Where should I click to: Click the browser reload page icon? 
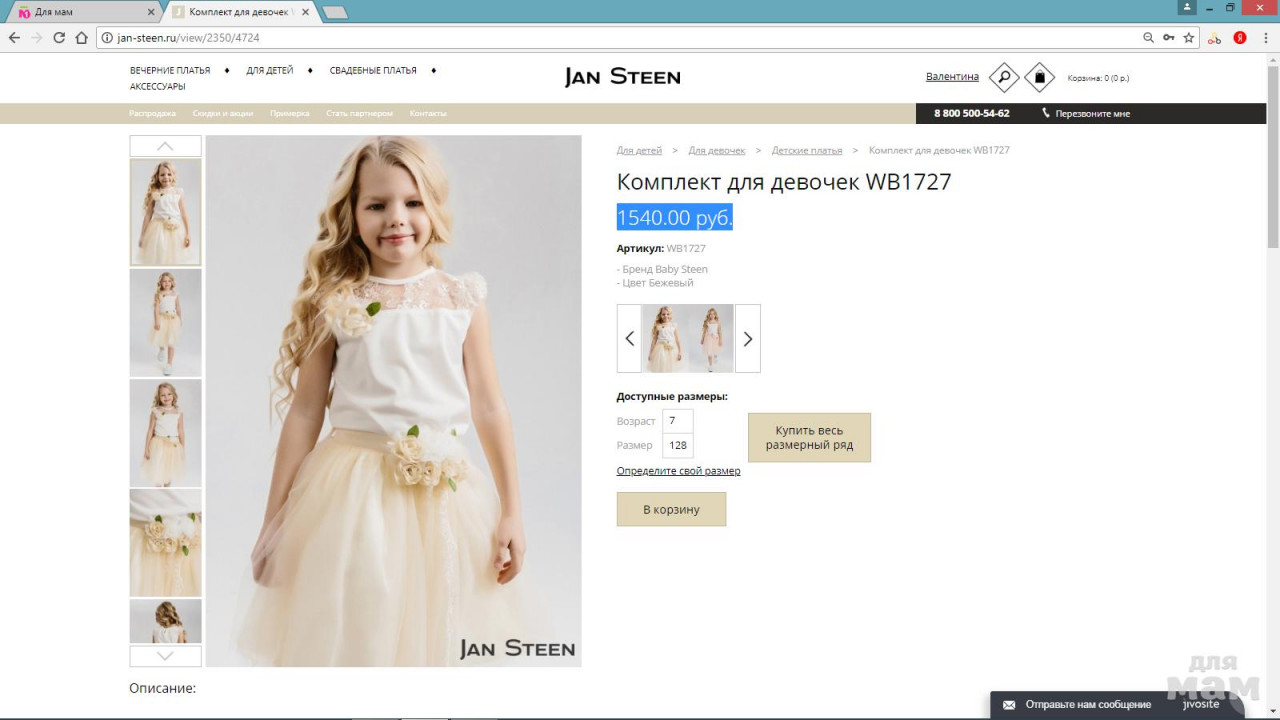59,38
